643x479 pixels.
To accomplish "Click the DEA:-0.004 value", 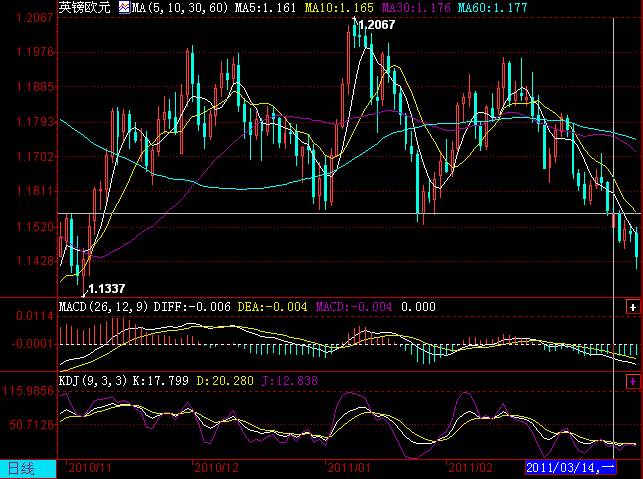I will pos(272,307).
